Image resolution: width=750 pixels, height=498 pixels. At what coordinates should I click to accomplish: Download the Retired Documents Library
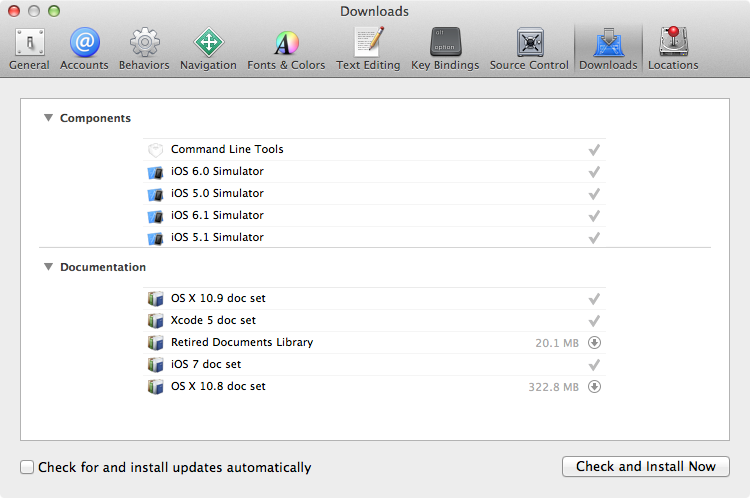[x=594, y=343]
